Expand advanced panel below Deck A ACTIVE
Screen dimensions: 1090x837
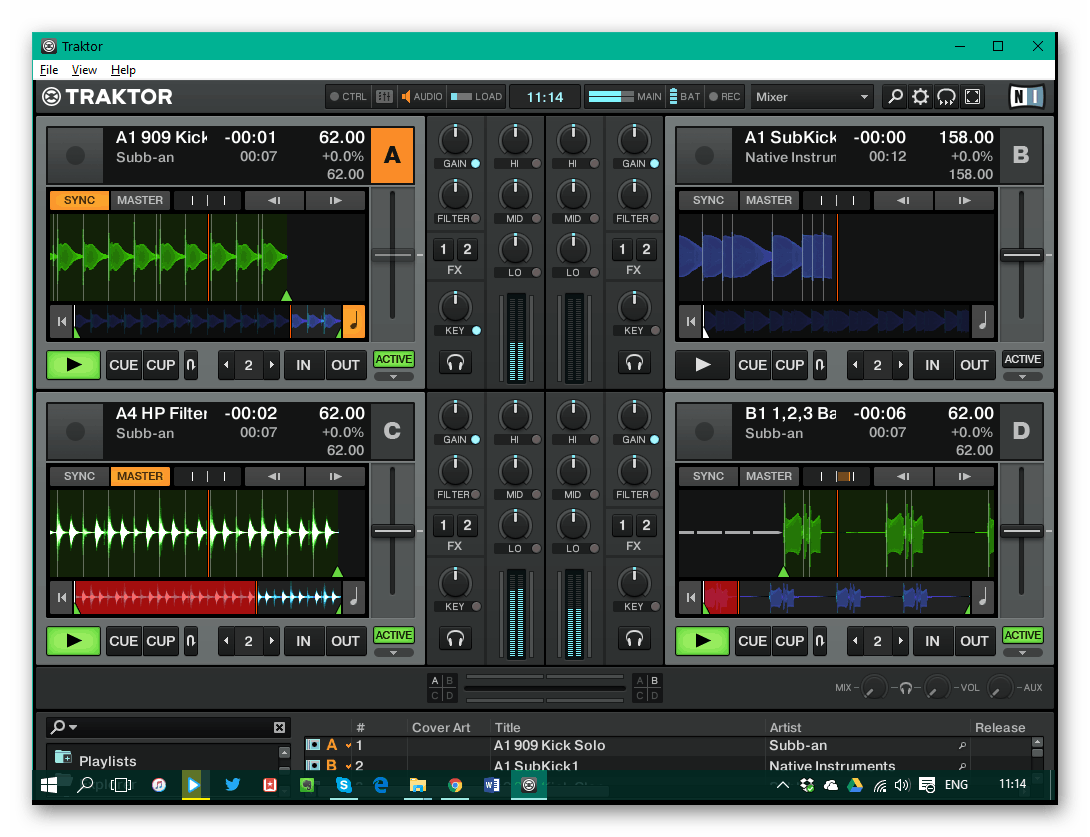394,377
